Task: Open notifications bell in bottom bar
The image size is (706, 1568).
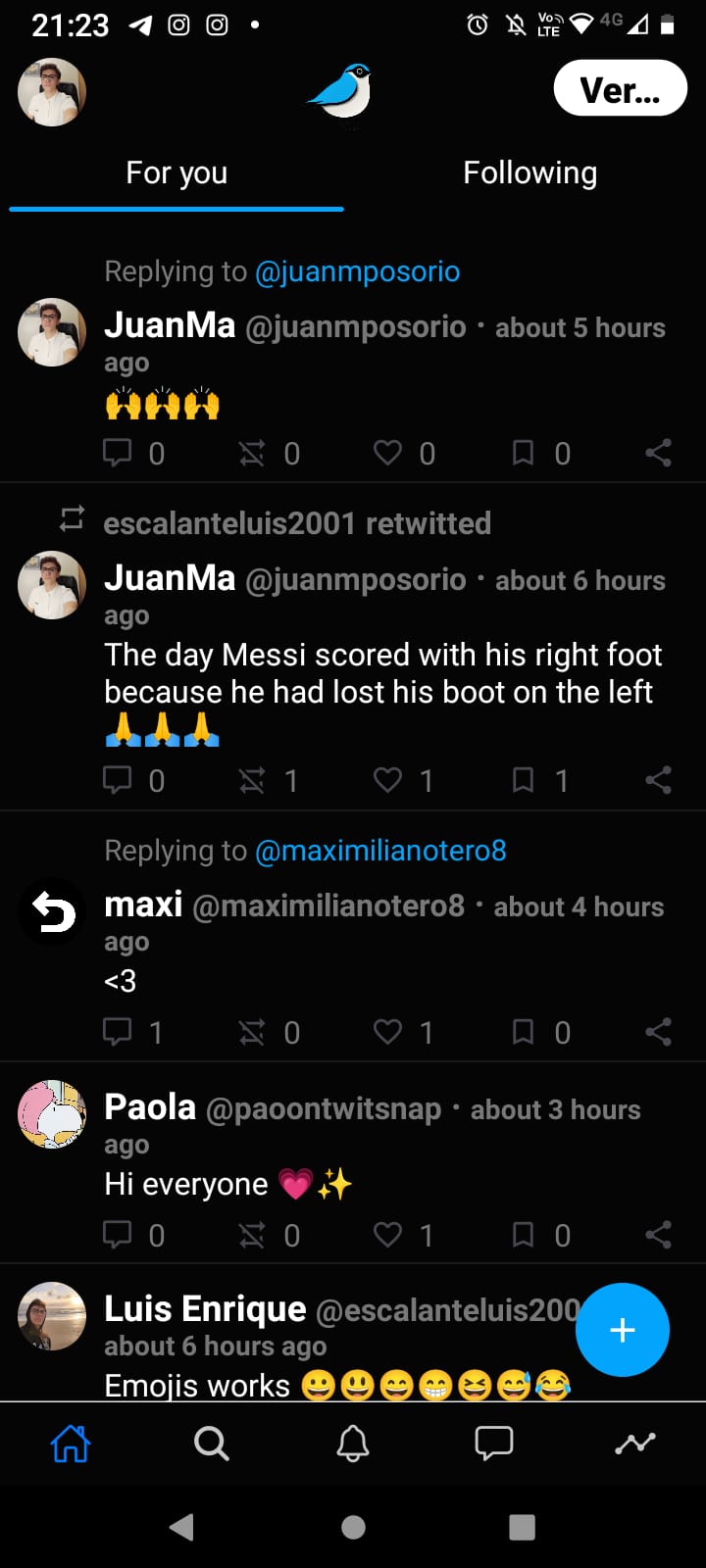Action: [x=353, y=1443]
